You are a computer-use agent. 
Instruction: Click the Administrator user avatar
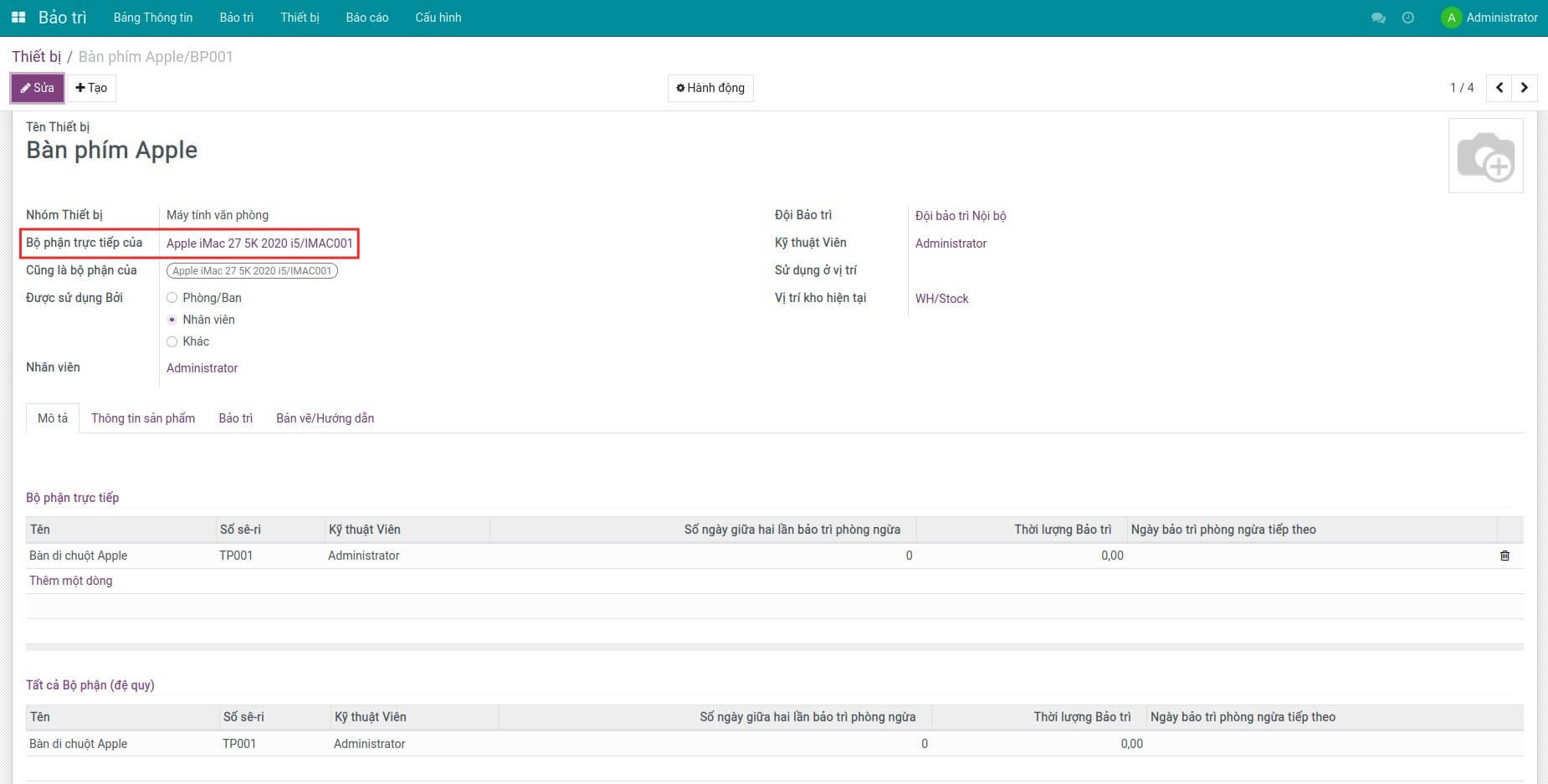1451,18
